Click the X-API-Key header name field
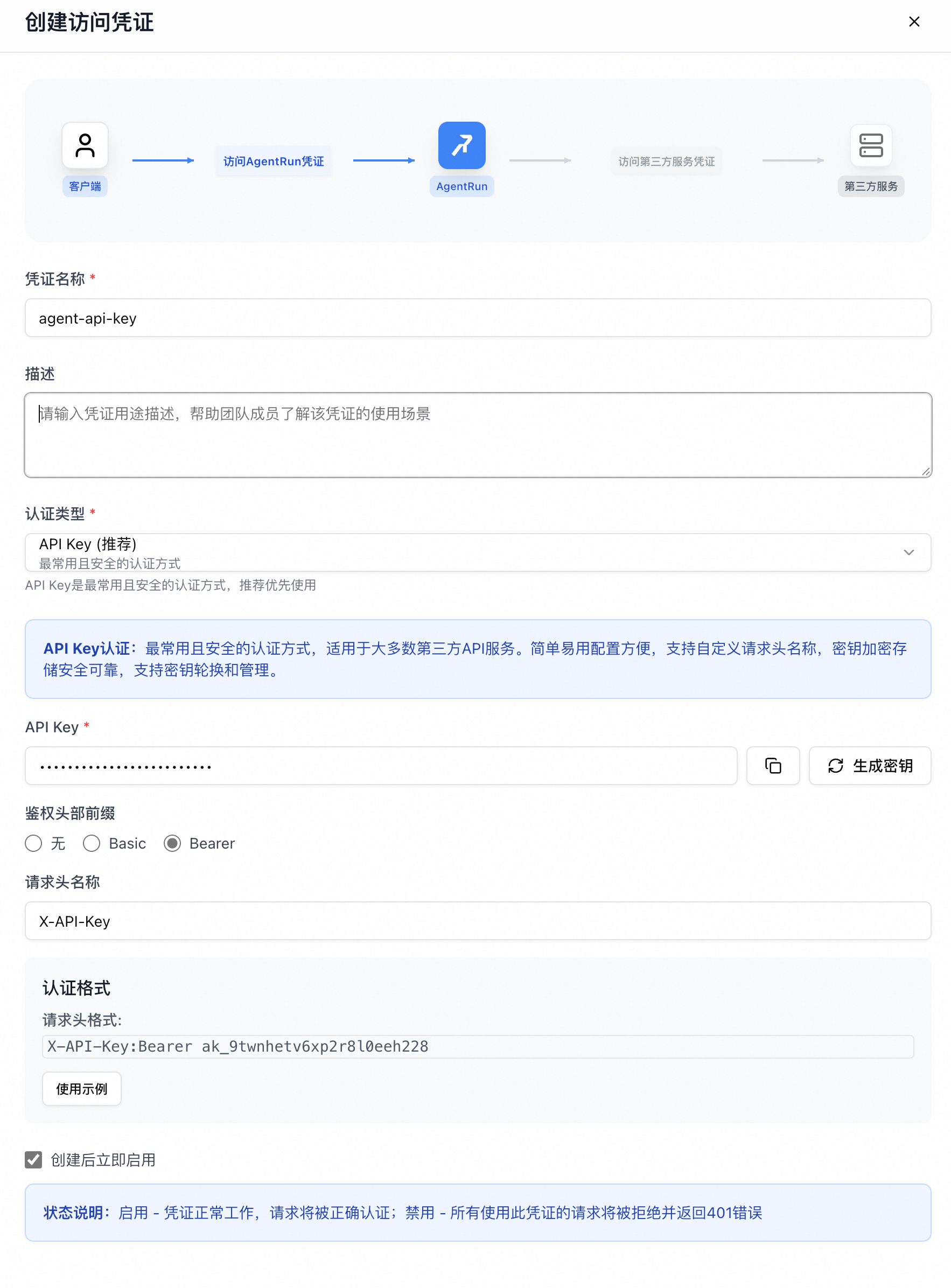The height and width of the screenshot is (1288, 951). 477,921
